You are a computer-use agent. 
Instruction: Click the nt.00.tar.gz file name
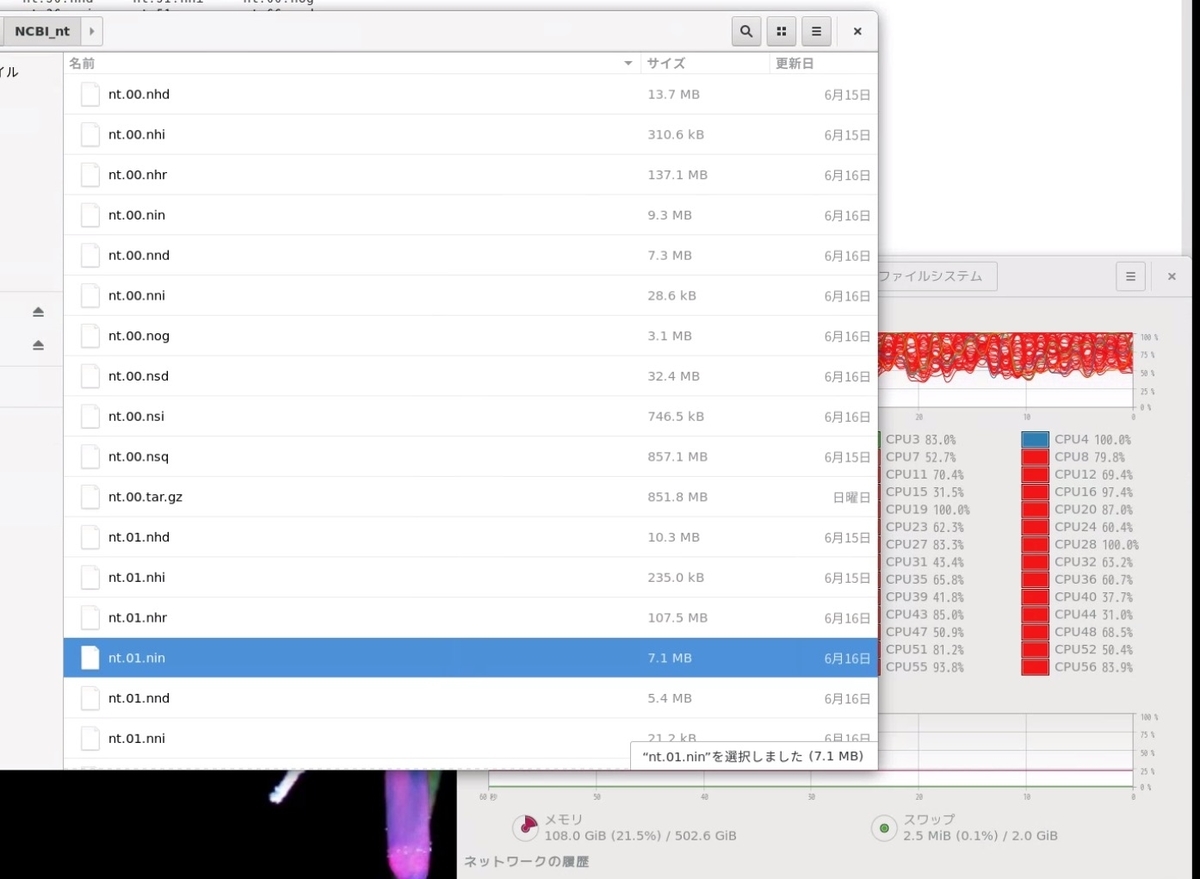pyautogui.click(x=145, y=497)
